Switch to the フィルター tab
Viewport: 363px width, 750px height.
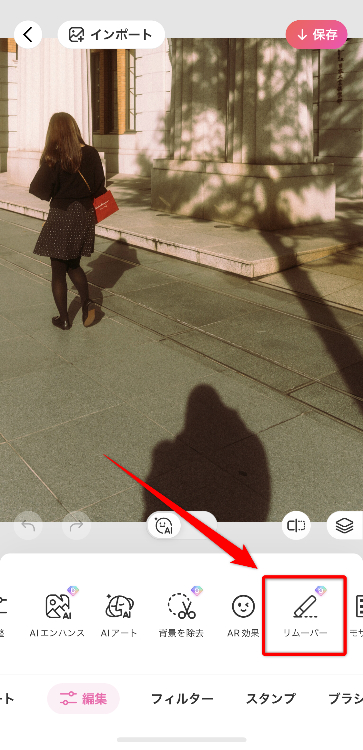[182, 699]
